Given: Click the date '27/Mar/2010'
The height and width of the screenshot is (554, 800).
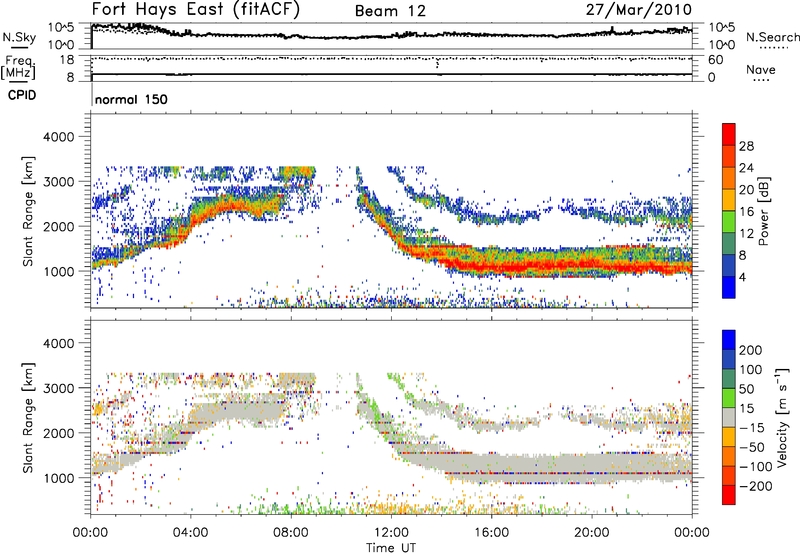Looking at the screenshot, I should coord(638,10).
